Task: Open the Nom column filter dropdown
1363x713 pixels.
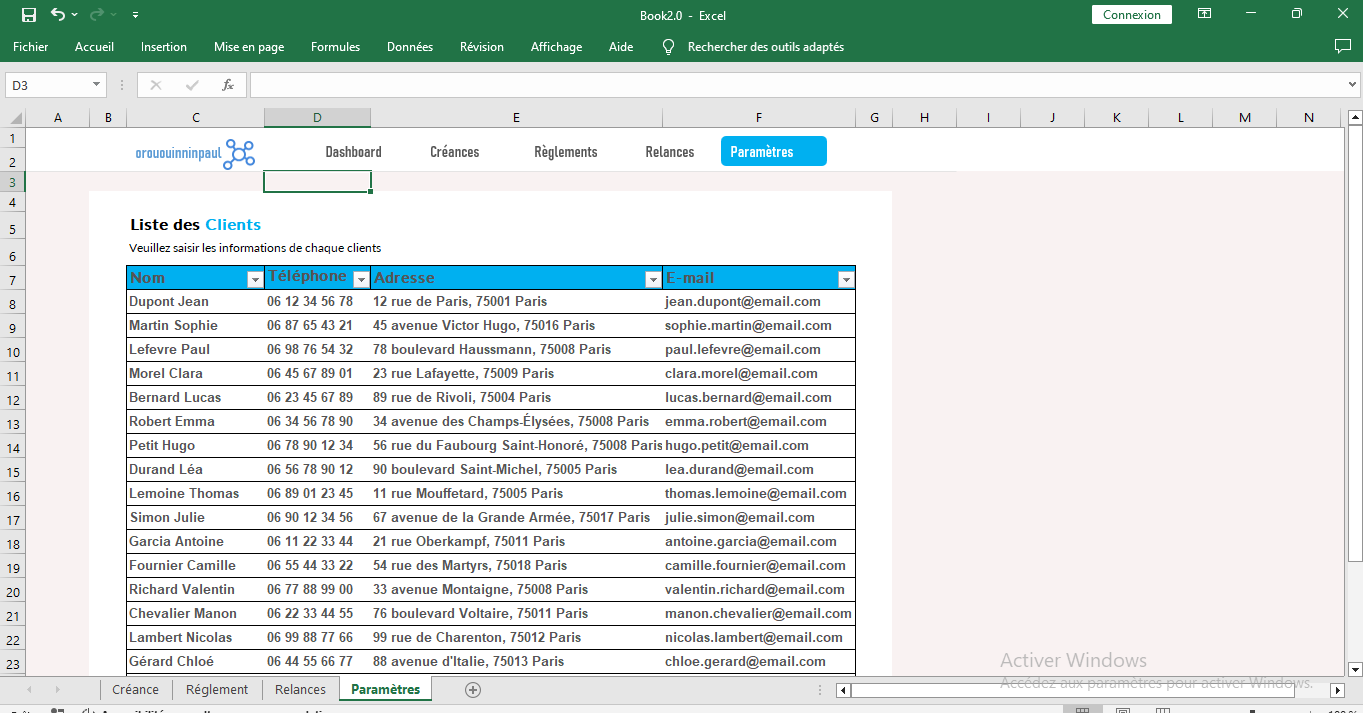Action: [254, 279]
